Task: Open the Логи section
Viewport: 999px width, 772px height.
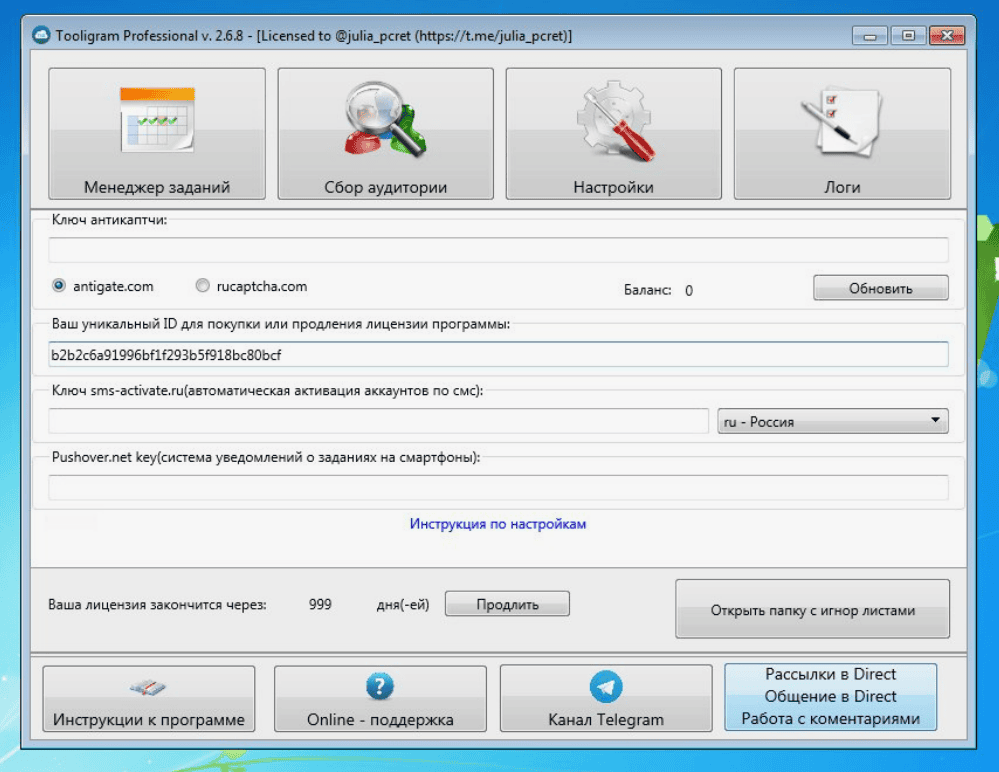Action: pyautogui.click(x=842, y=134)
